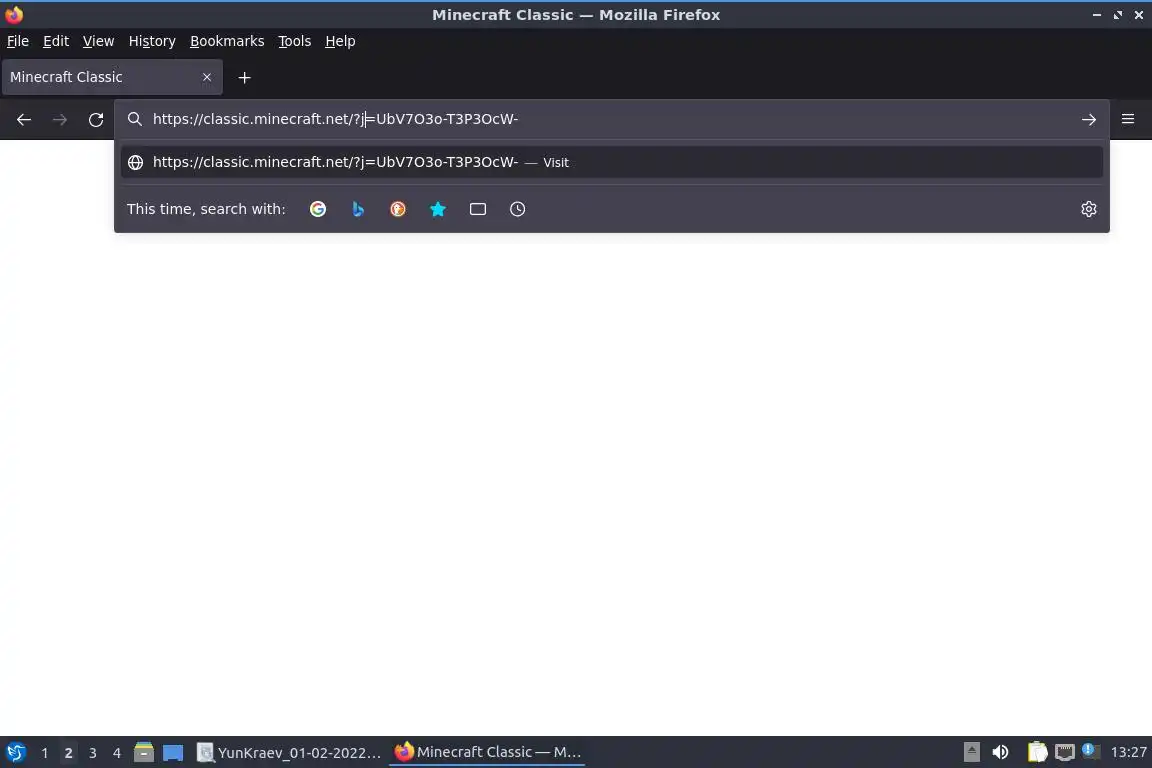The image size is (1152, 768).
Task: Open the File menu
Action: 18,41
